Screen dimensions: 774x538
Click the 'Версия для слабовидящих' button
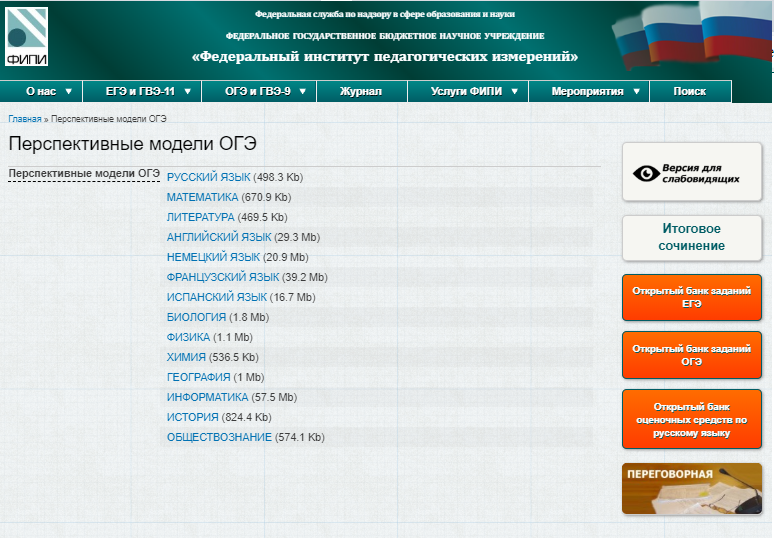[692, 172]
